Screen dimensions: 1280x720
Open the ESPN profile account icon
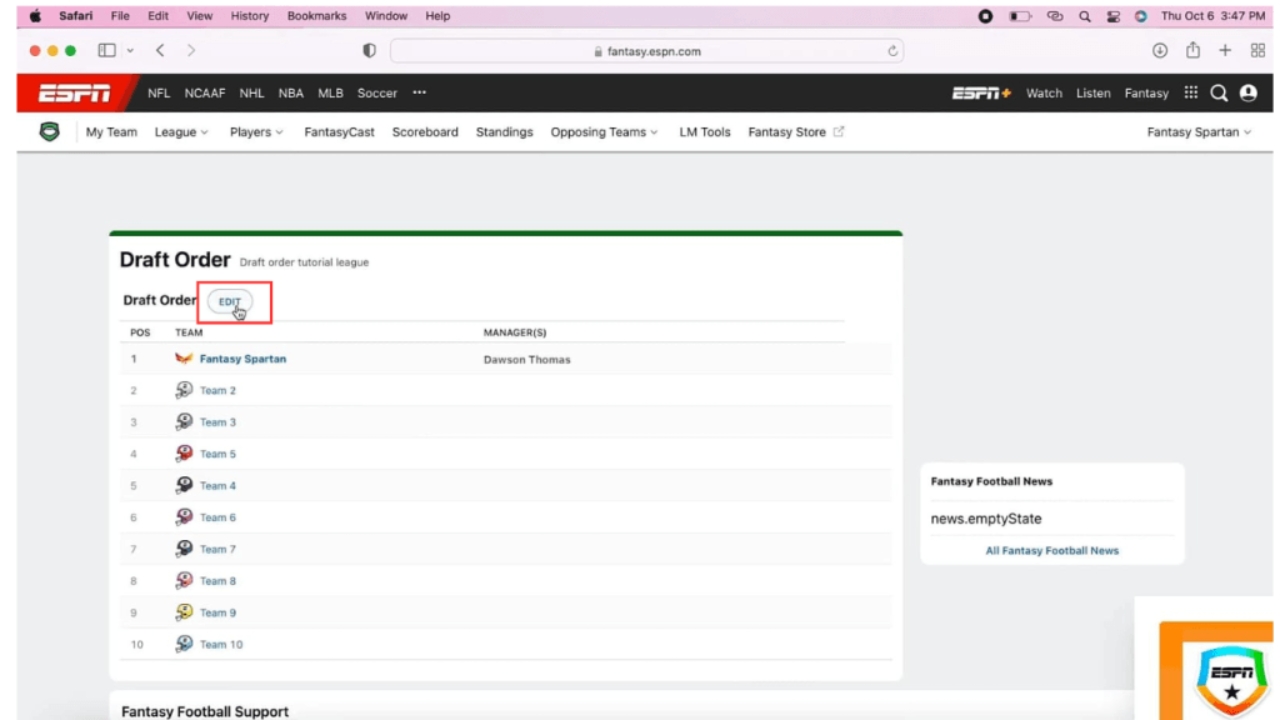pos(1248,93)
